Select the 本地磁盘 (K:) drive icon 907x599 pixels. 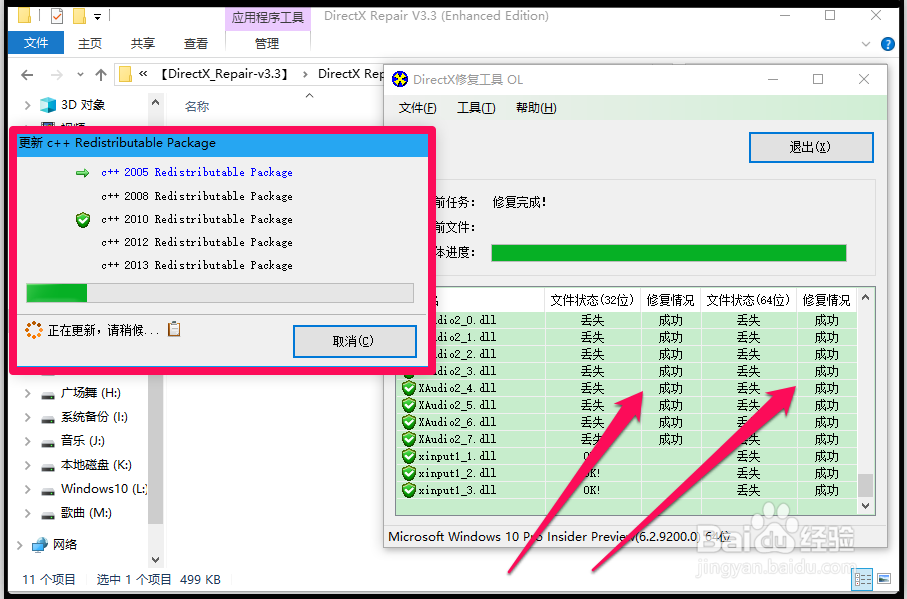[x=48, y=467]
